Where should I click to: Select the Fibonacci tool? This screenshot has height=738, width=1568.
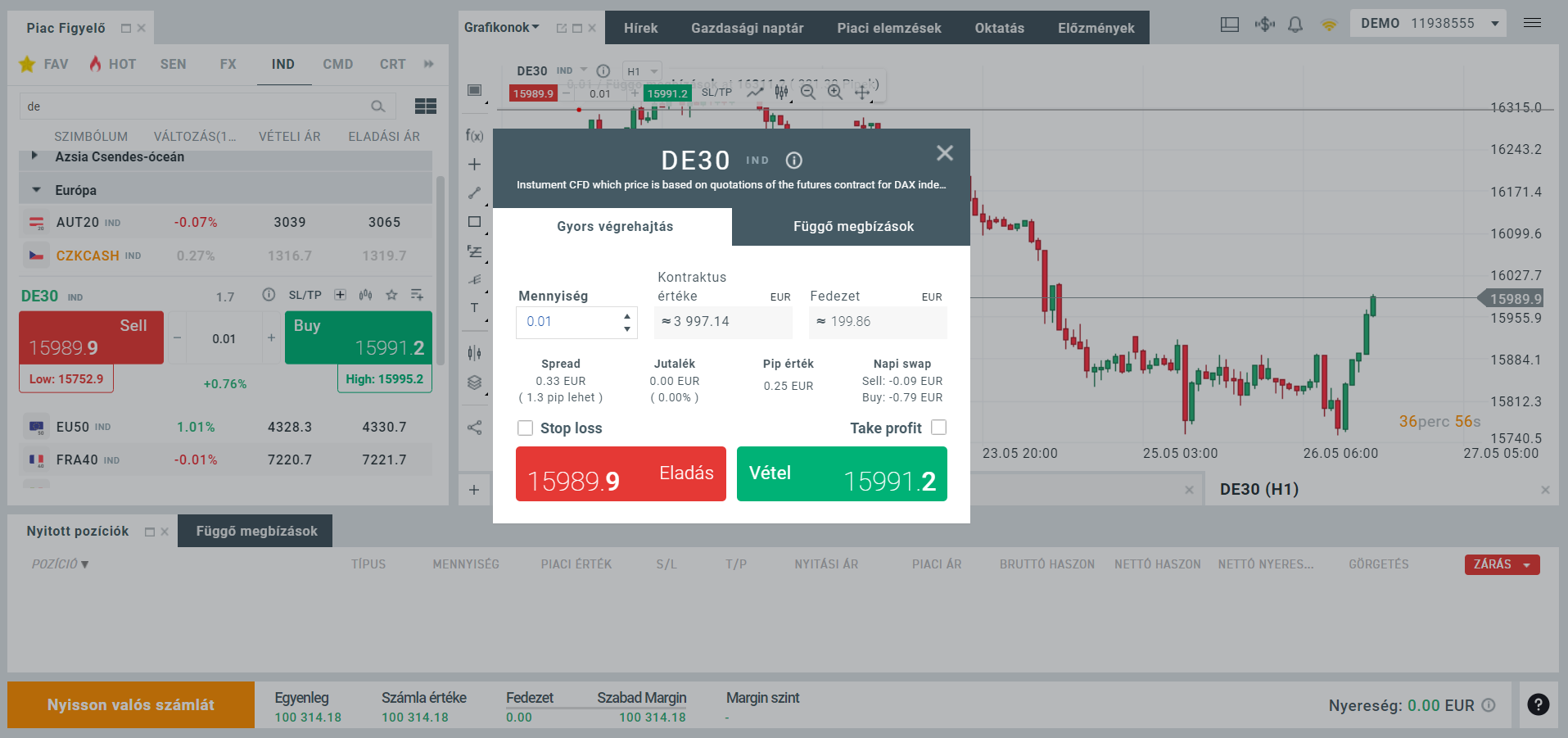(x=475, y=252)
